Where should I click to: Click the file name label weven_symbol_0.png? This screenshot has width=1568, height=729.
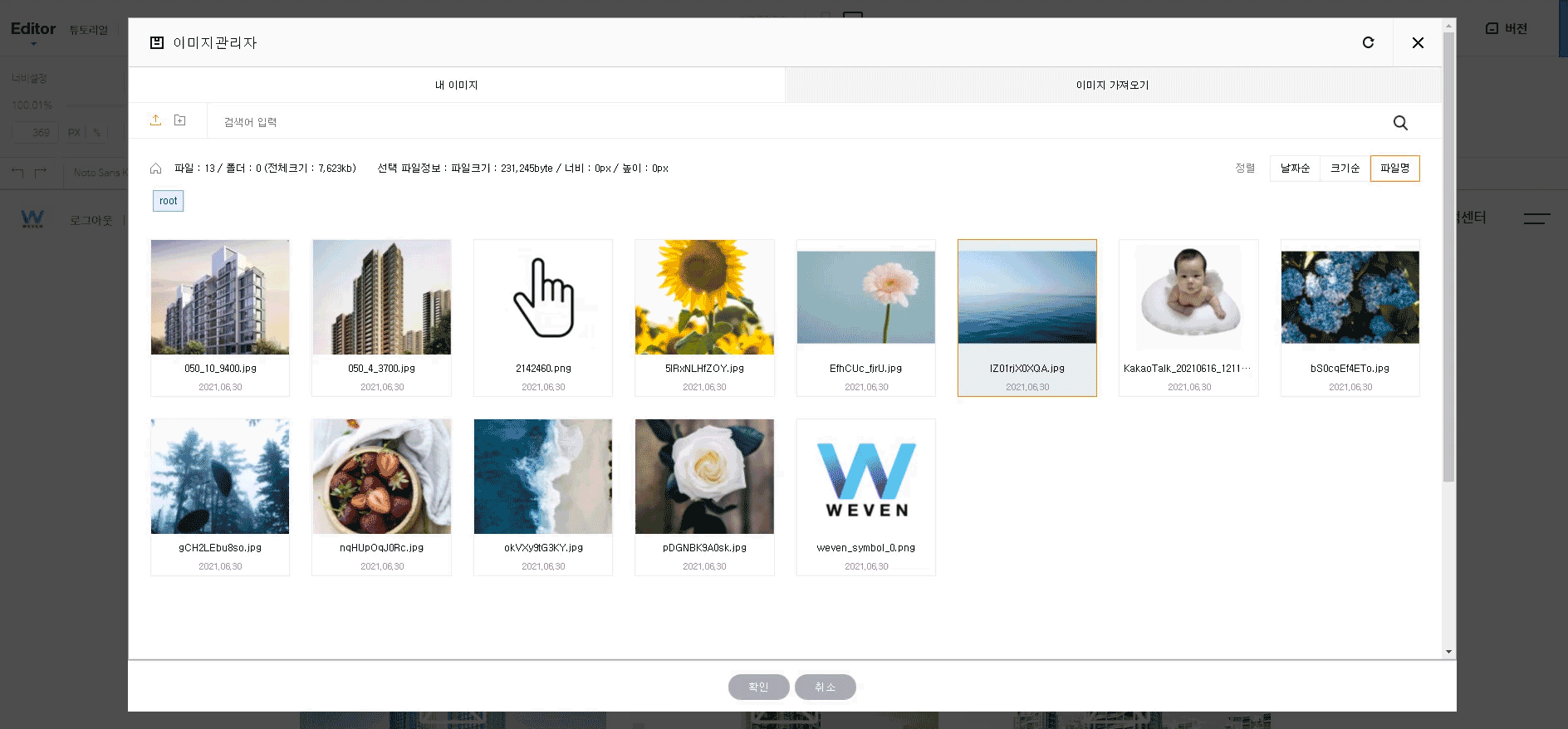pyautogui.click(x=866, y=548)
